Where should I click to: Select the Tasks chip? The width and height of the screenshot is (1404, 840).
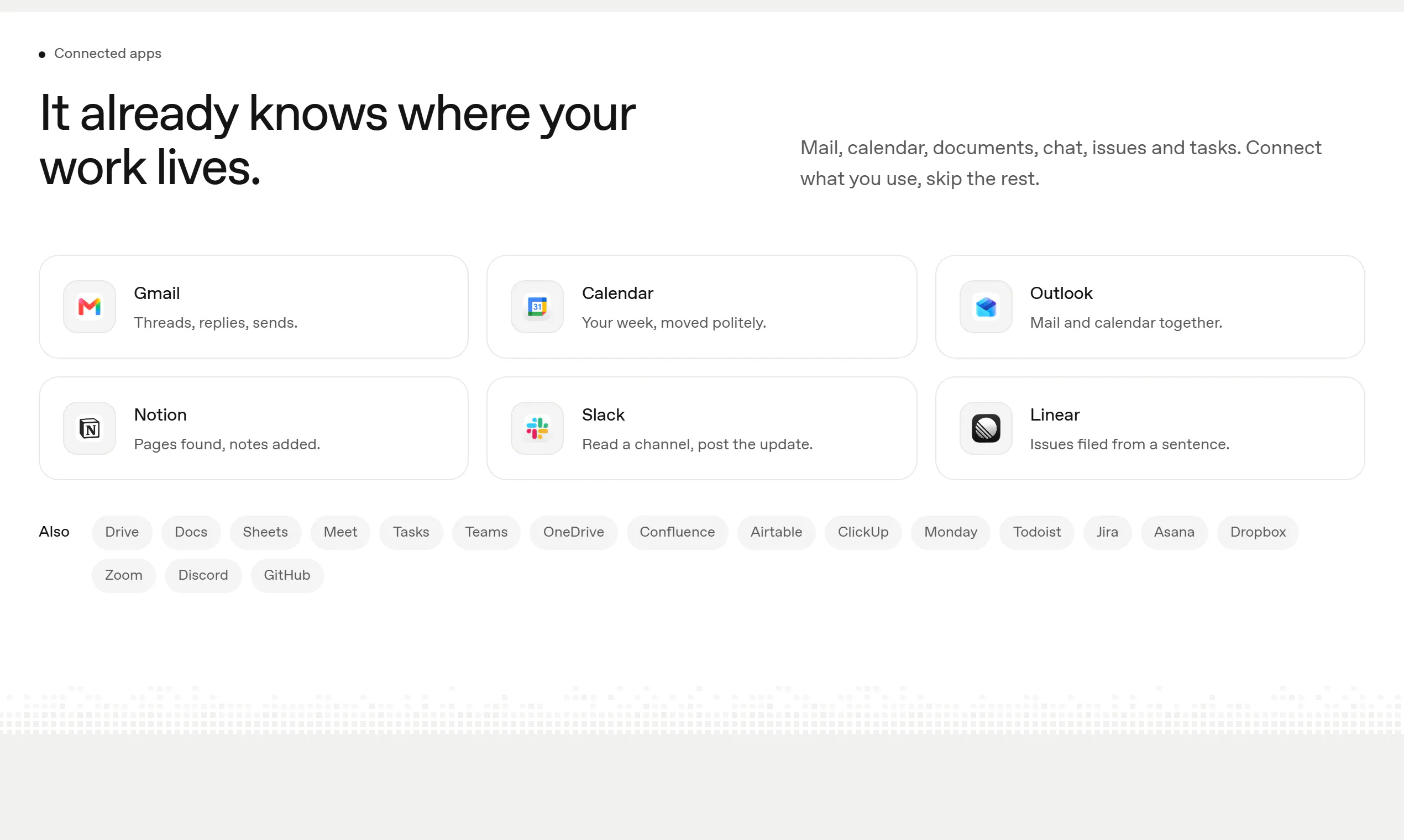pos(411,532)
